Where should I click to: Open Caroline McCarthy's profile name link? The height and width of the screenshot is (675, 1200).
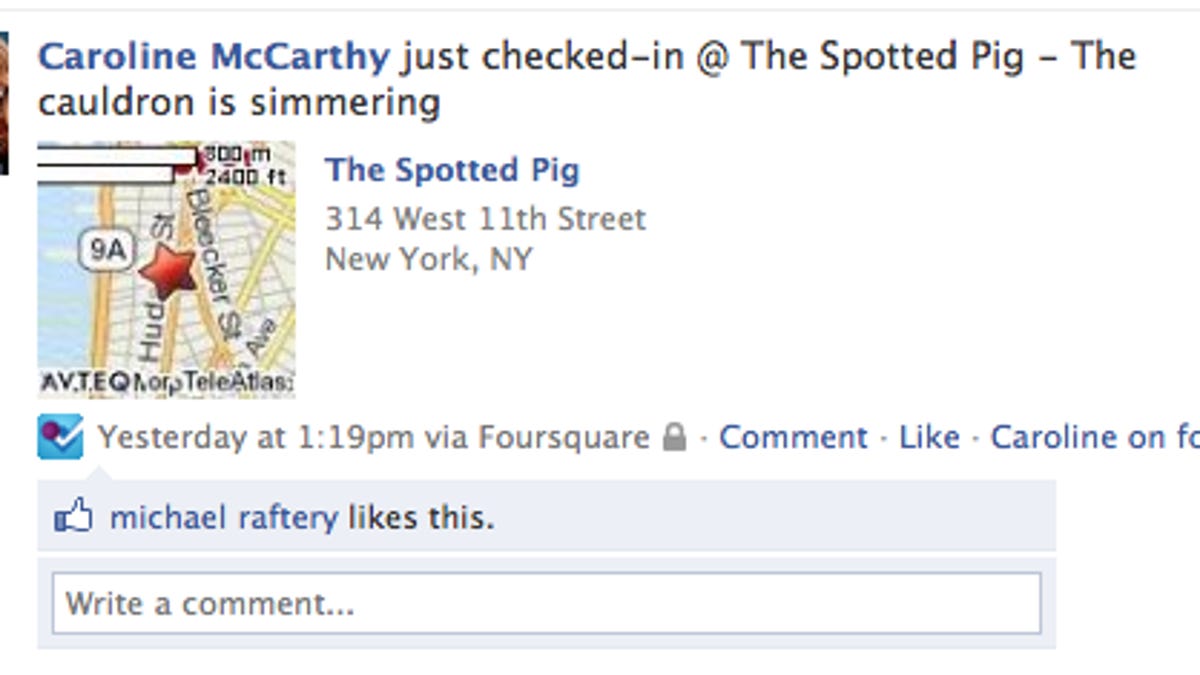(x=213, y=56)
